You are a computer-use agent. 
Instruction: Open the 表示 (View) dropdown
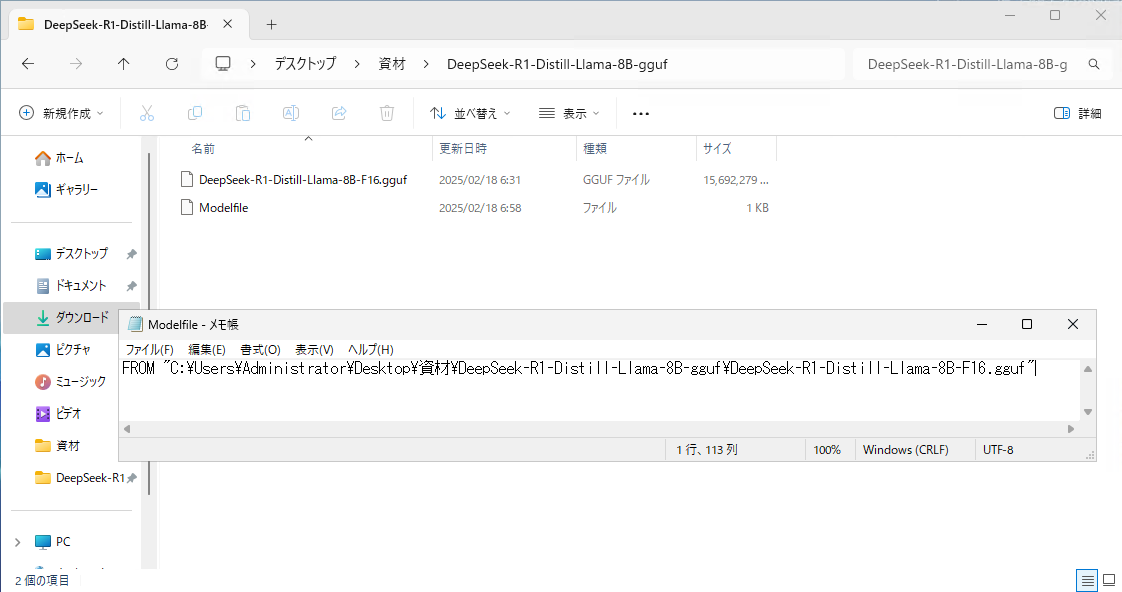pos(569,113)
